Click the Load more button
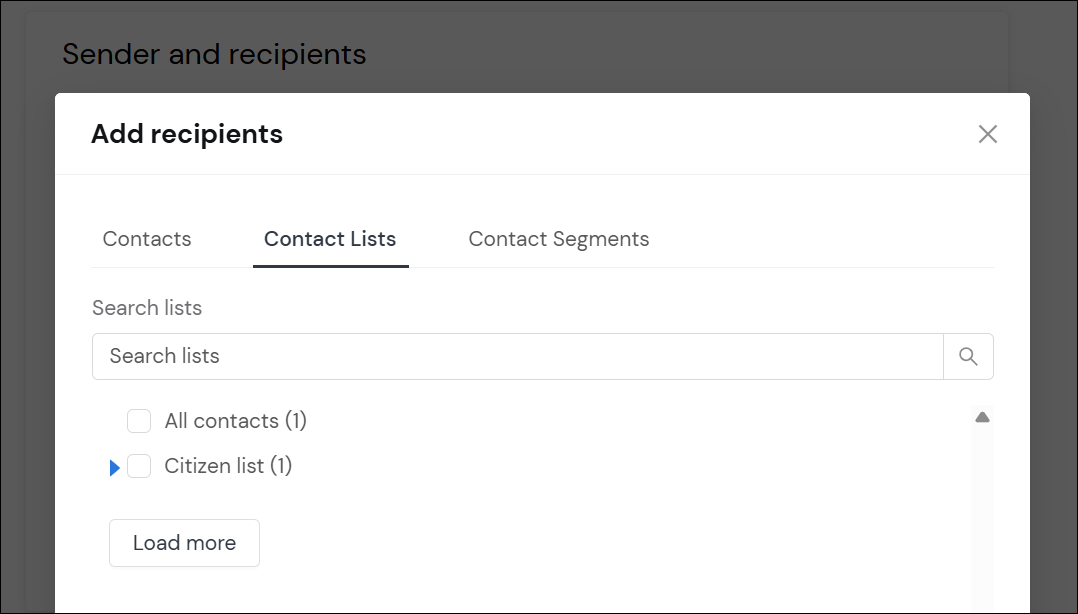This screenshot has height=614, width=1078. (x=184, y=542)
